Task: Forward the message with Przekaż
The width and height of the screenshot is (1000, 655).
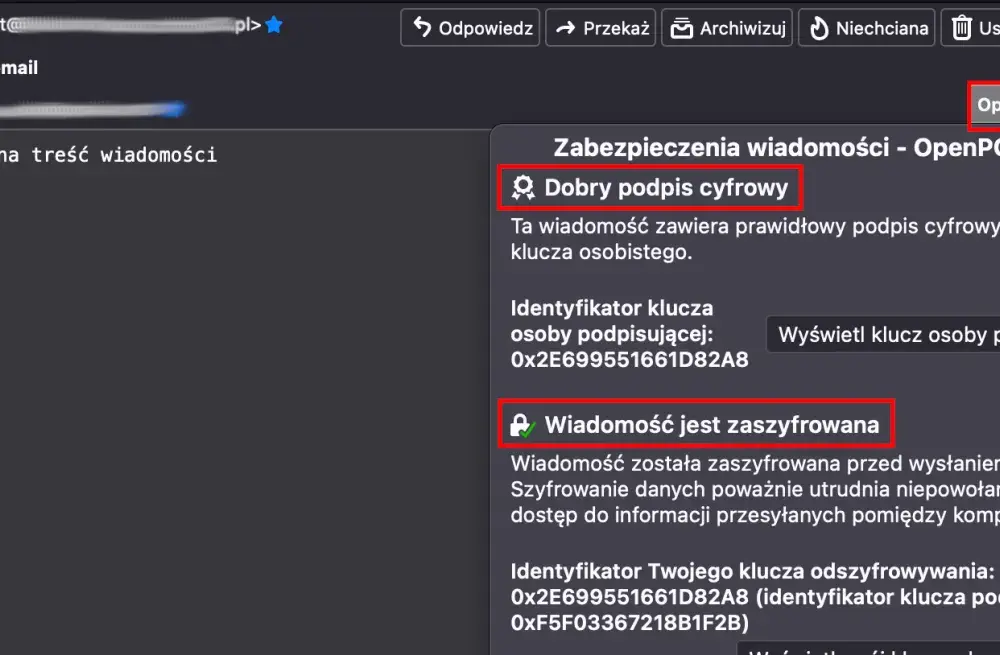Action: click(601, 27)
